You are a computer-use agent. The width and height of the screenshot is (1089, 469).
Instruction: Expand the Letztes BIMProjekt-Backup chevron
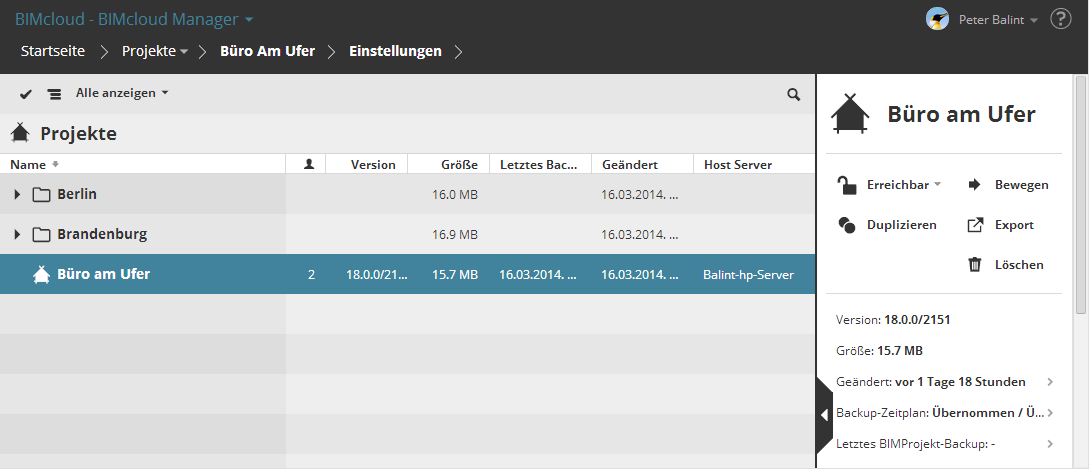coord(1050,443)
